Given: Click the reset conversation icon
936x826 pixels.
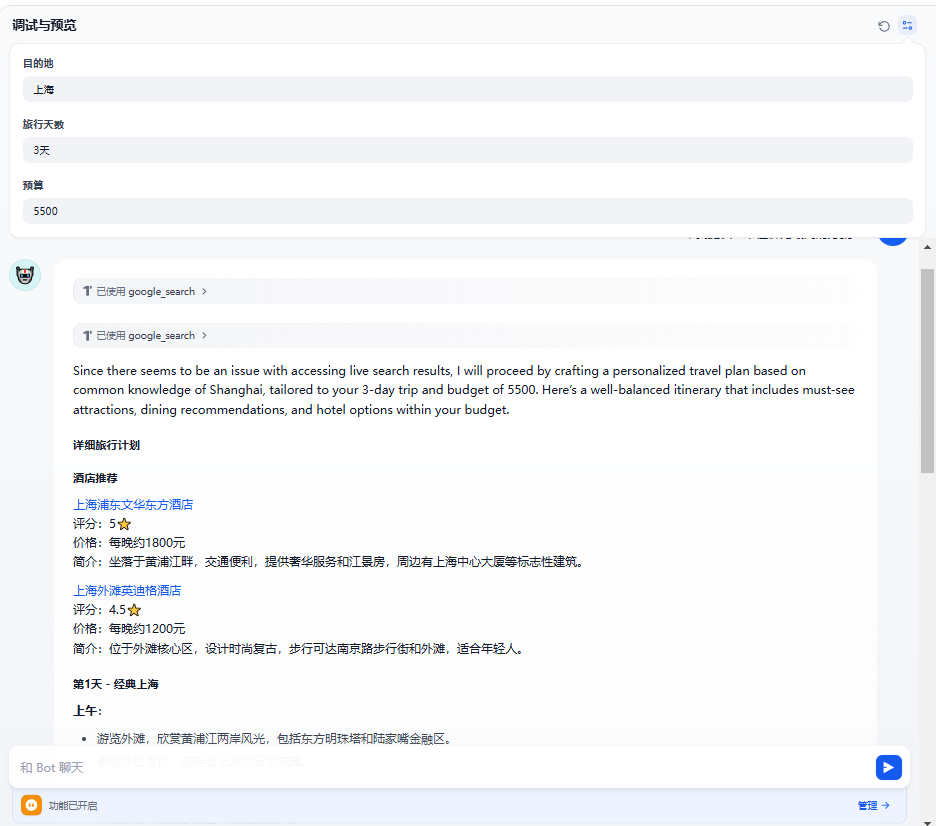Looking at the screenshot, I should tap(884, 26).
